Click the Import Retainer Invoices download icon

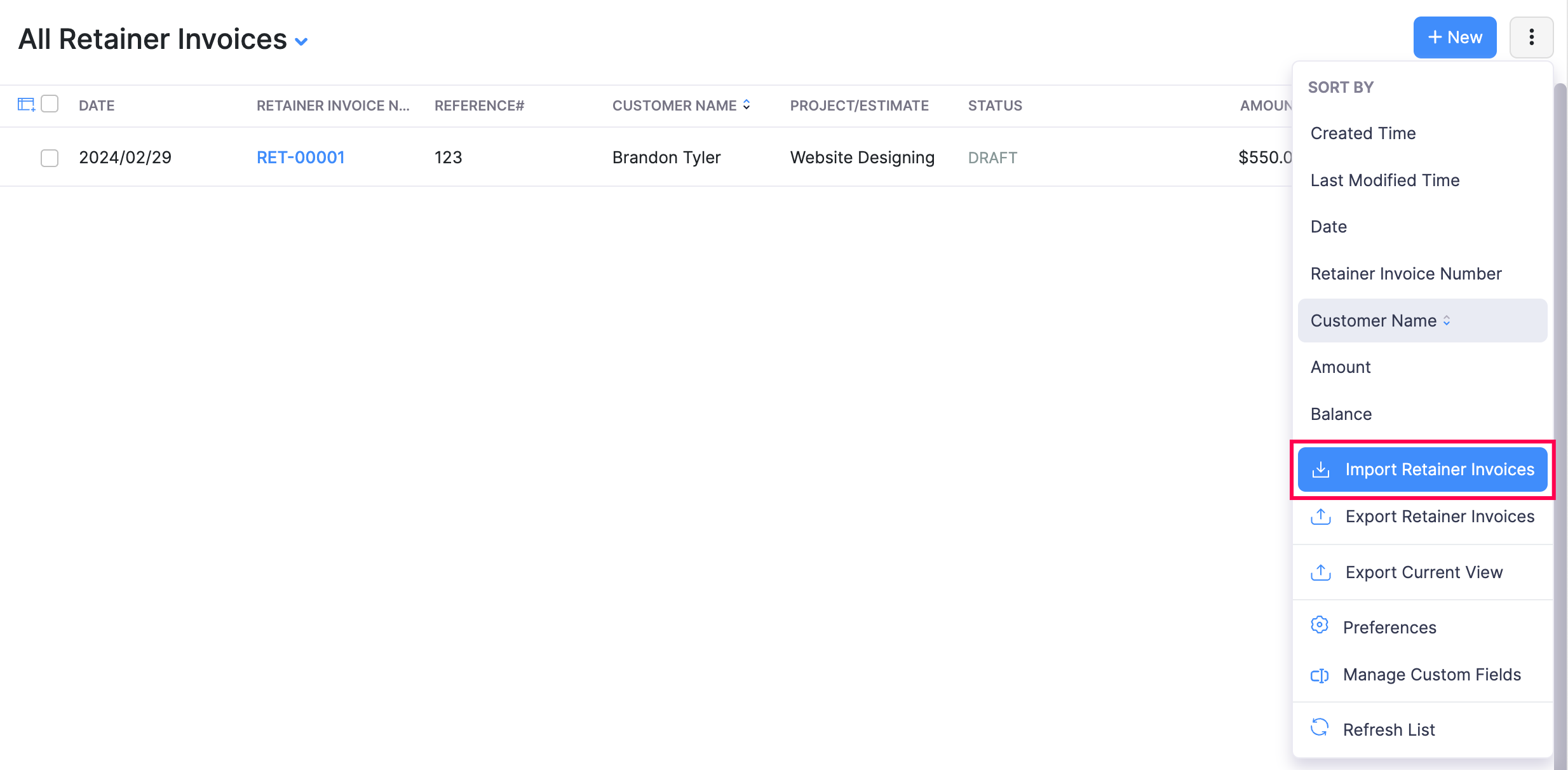(x=1321, y=469)
